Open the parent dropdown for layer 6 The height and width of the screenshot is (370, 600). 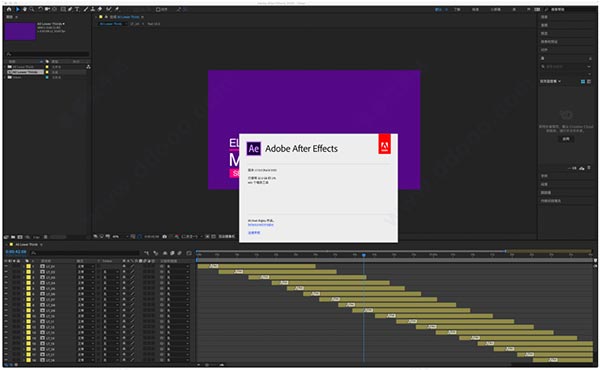click(178, 294)
